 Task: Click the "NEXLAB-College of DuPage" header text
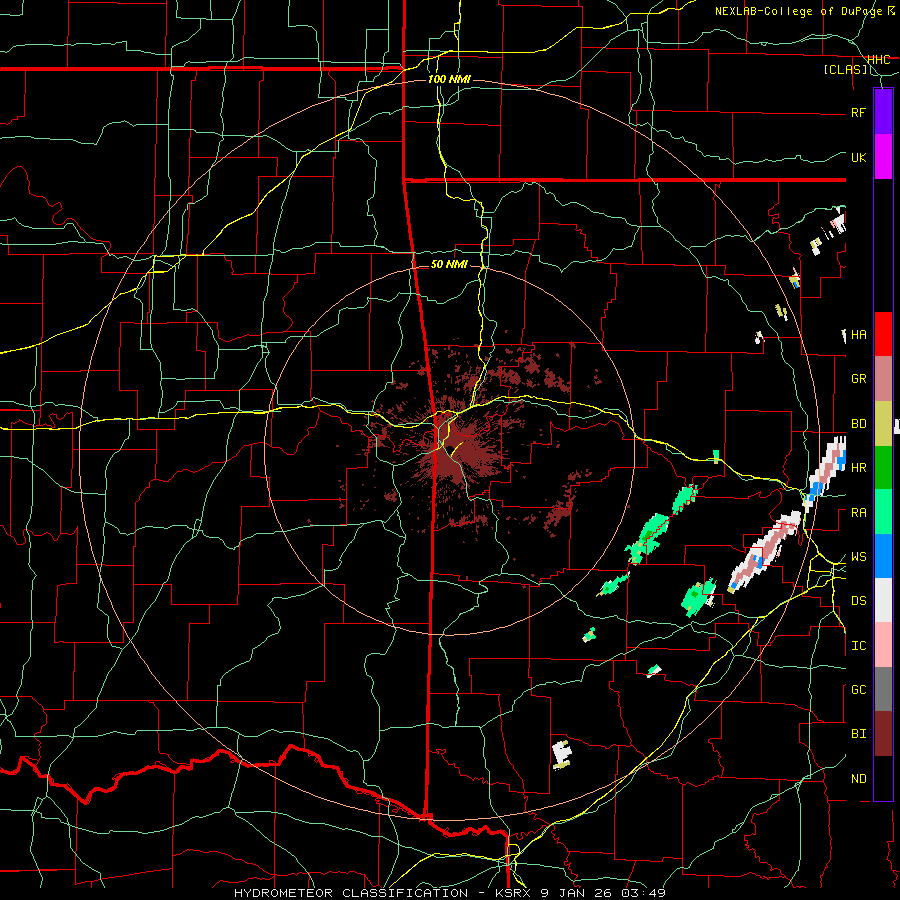(x=801, y=11)
